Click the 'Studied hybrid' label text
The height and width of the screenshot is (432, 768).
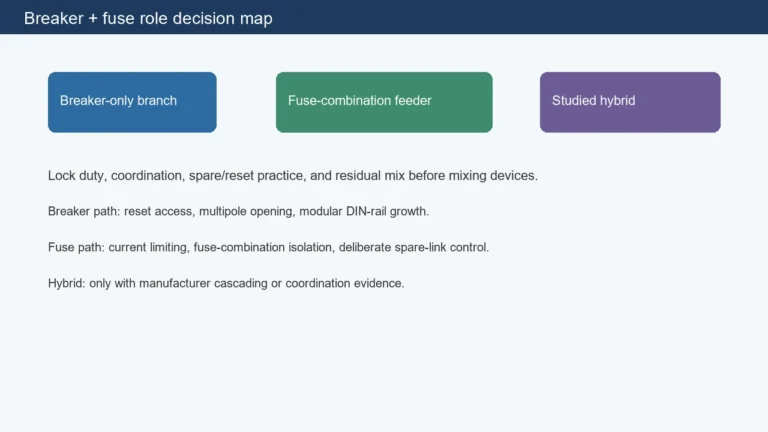point(594,100)
